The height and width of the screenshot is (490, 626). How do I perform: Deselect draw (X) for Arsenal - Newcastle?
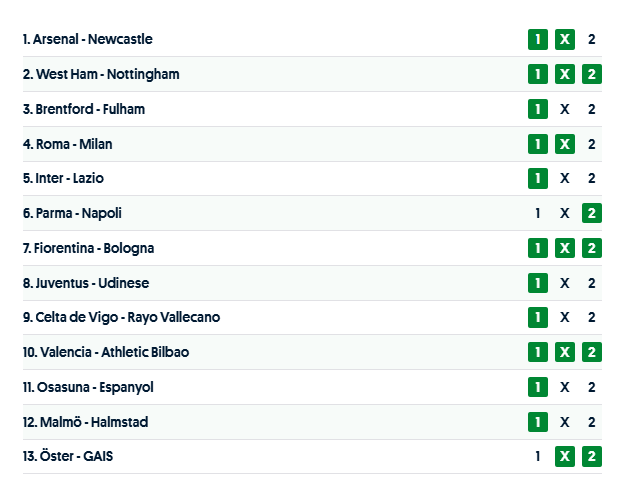[565, 40]
